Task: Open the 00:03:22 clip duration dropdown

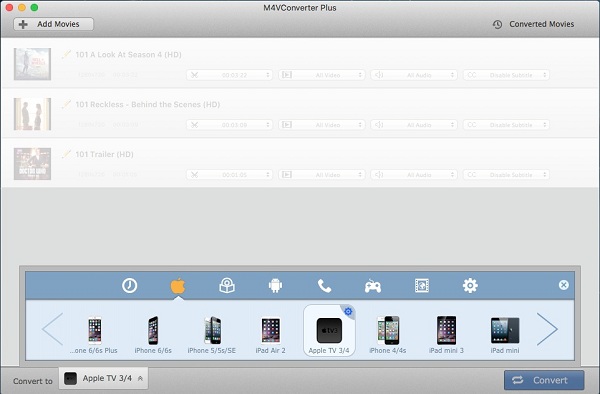Action: tap(229, 75)
